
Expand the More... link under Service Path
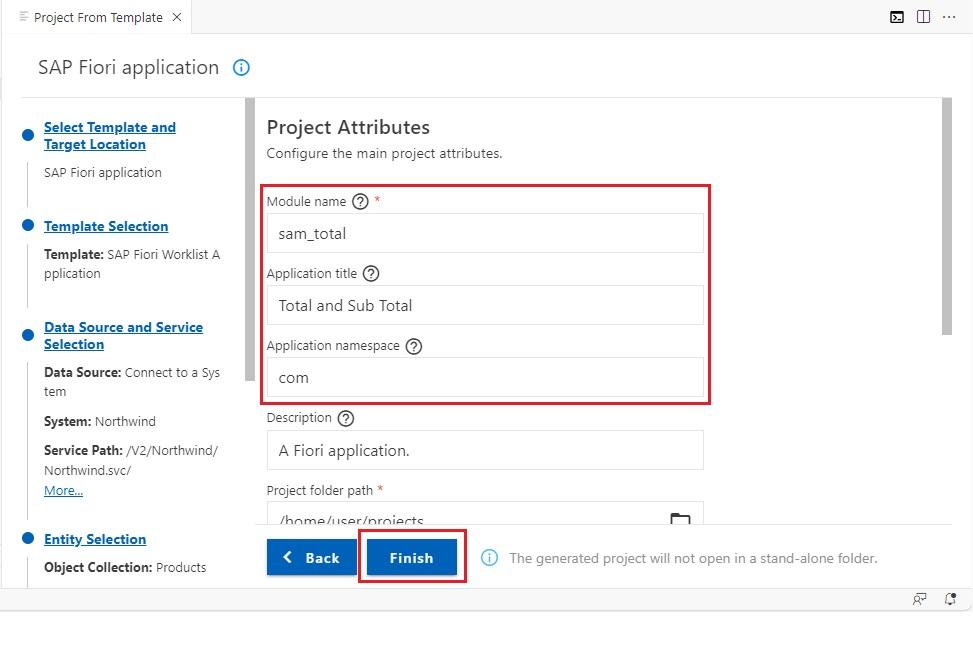point(63,490)
